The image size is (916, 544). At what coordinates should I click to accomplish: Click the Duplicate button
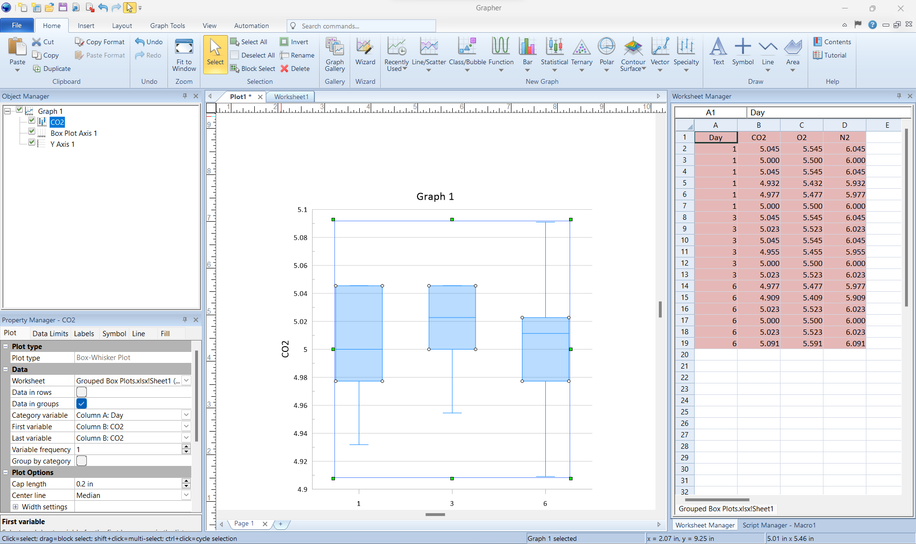click(x=51, y=69)
